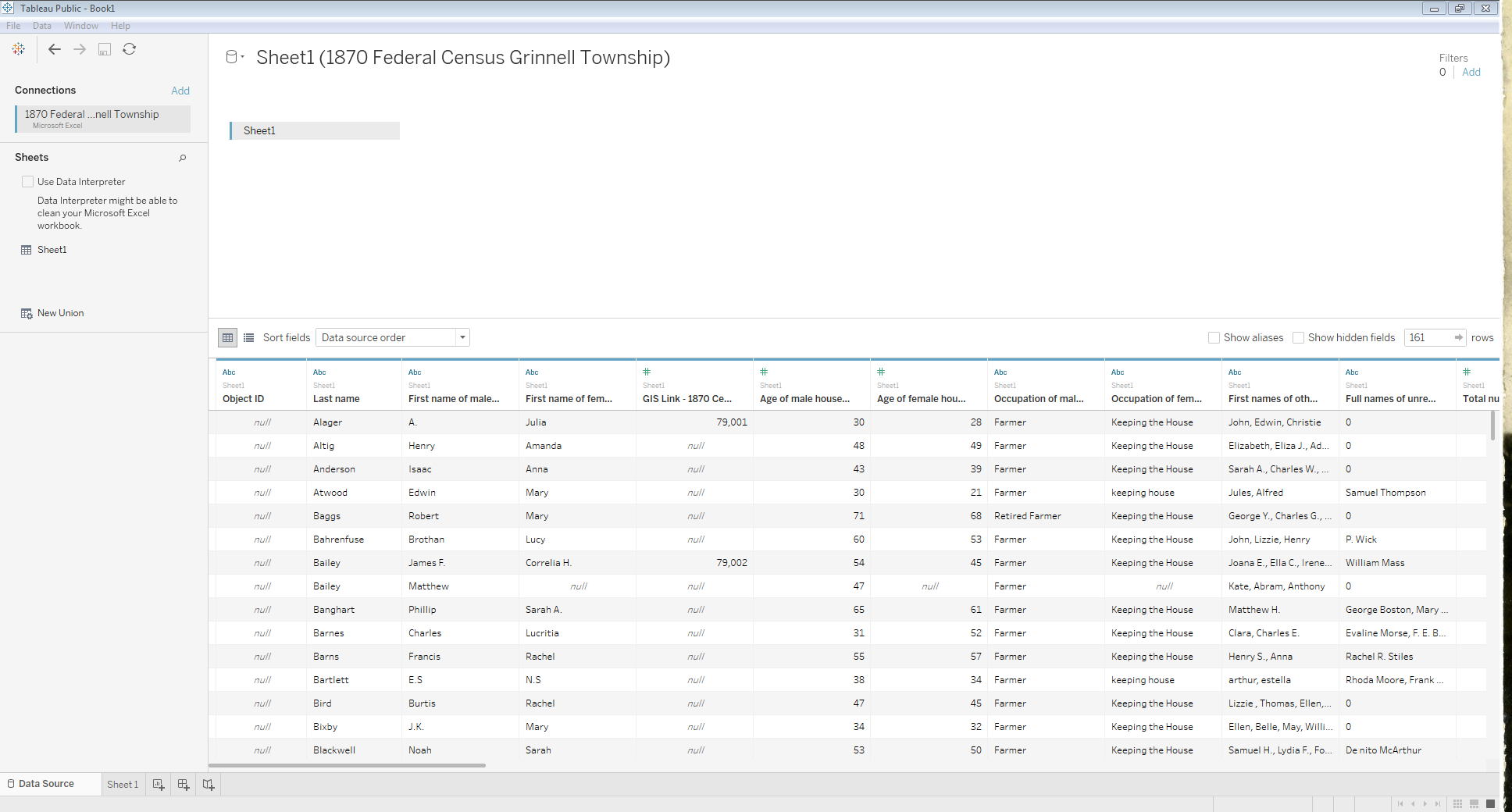The image size is (1512, 812).
Task: Check the Show hidden fields option
Action: (x=1298, y=337)
